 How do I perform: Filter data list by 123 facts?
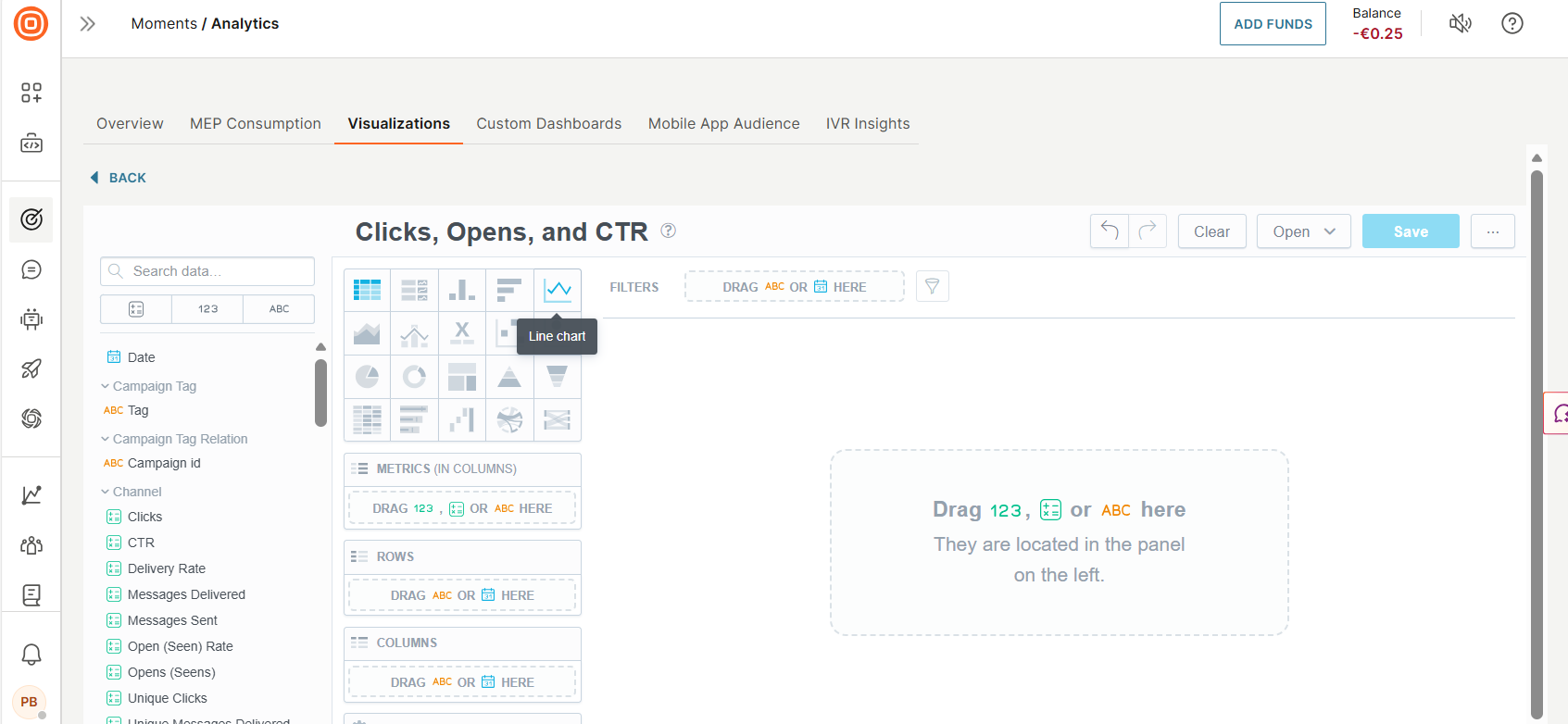point(207,309)
